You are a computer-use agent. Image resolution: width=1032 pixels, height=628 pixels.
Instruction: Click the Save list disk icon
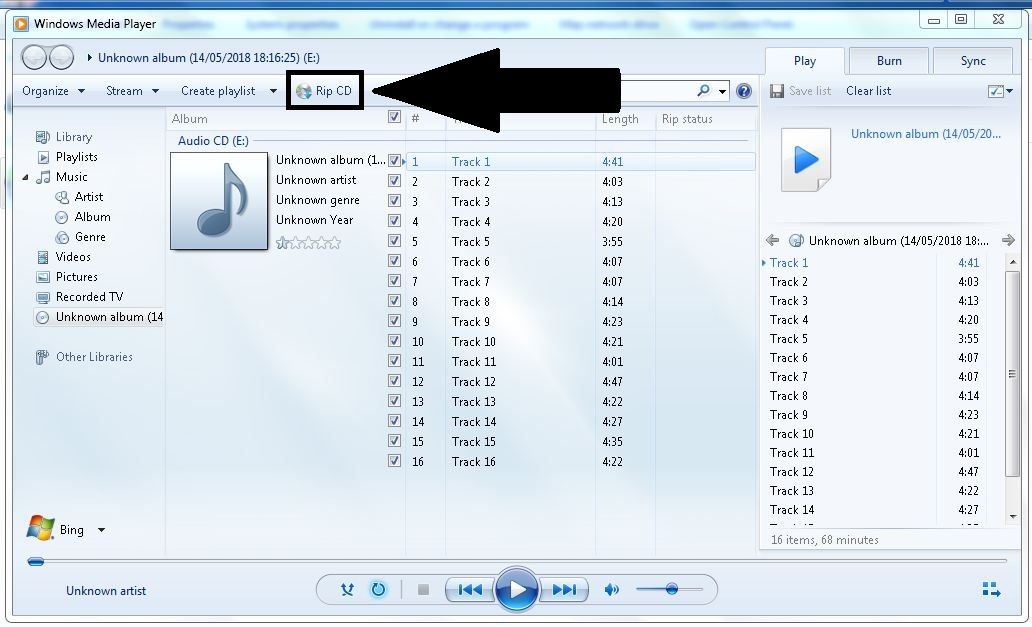777,91
